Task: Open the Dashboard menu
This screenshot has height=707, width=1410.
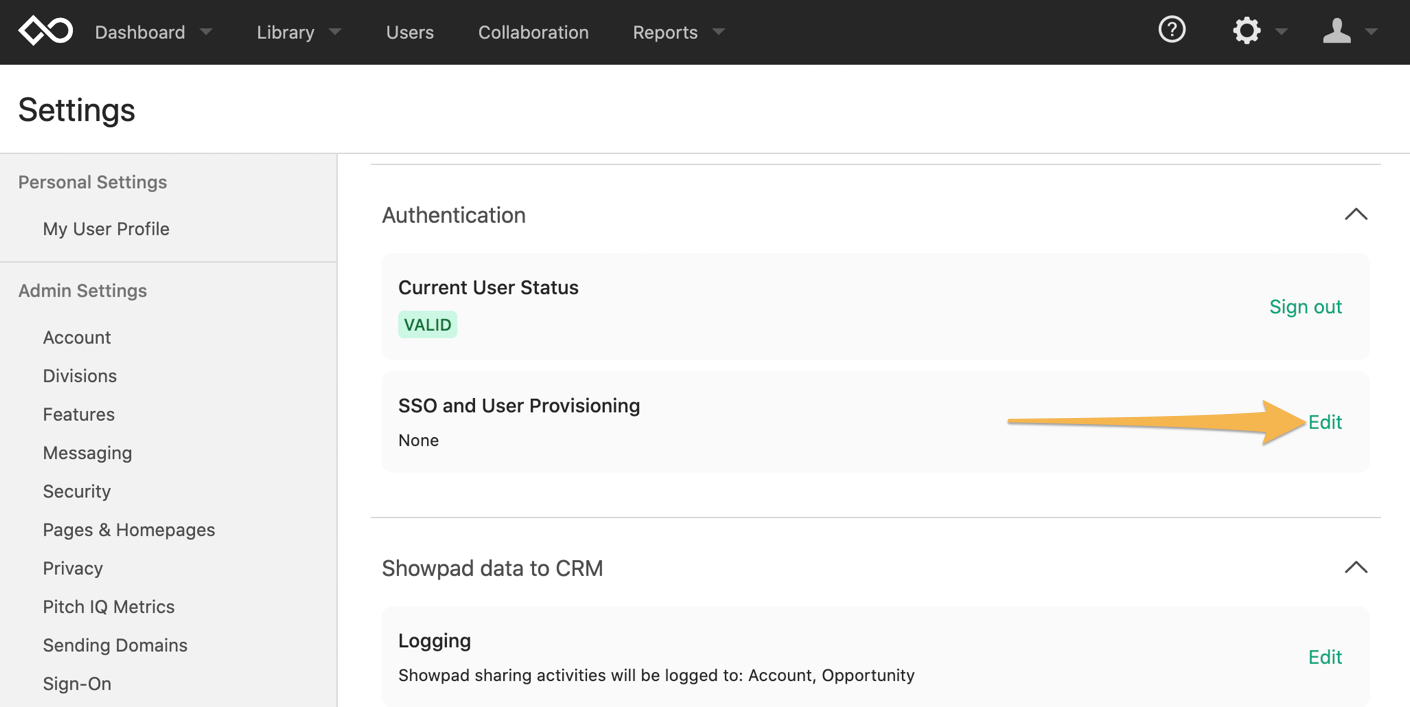Action: (x=140, y=32)
